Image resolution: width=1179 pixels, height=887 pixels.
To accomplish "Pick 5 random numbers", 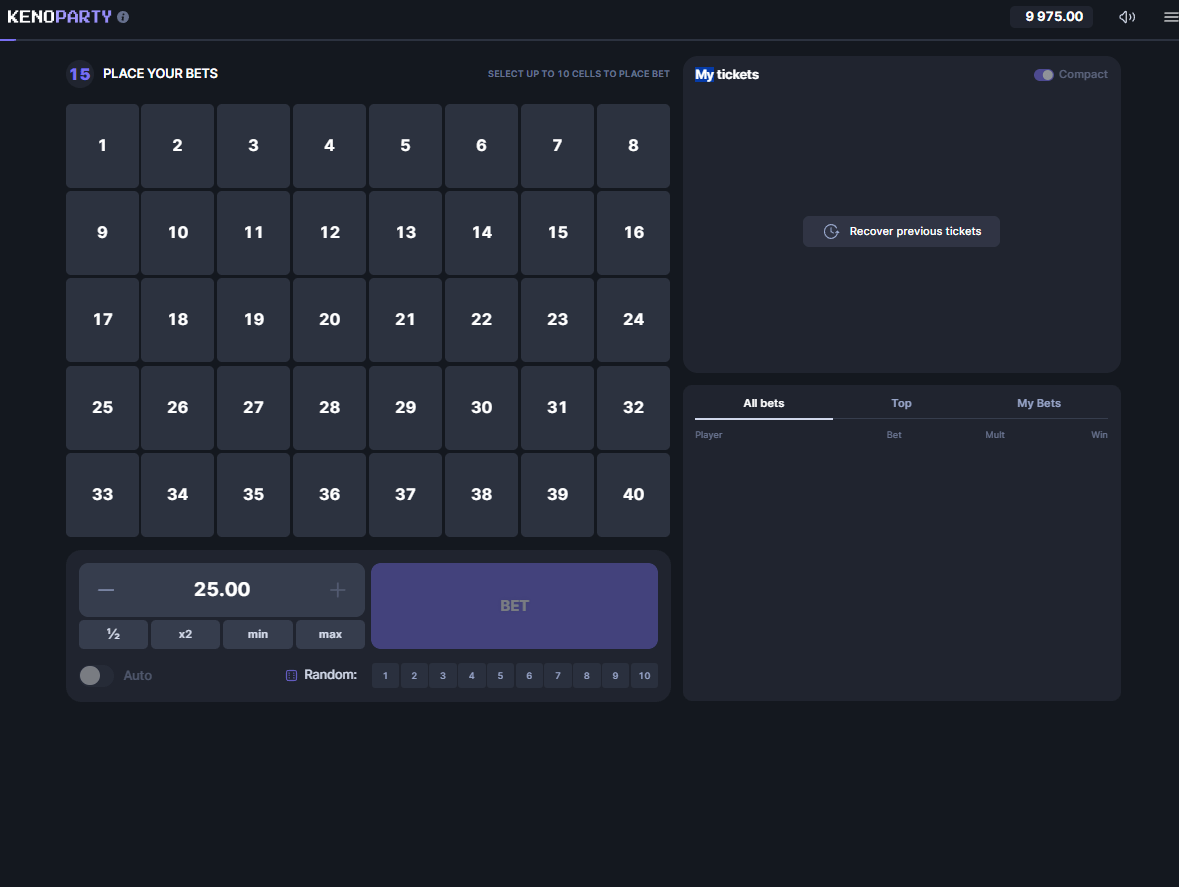I will point(500,676).
